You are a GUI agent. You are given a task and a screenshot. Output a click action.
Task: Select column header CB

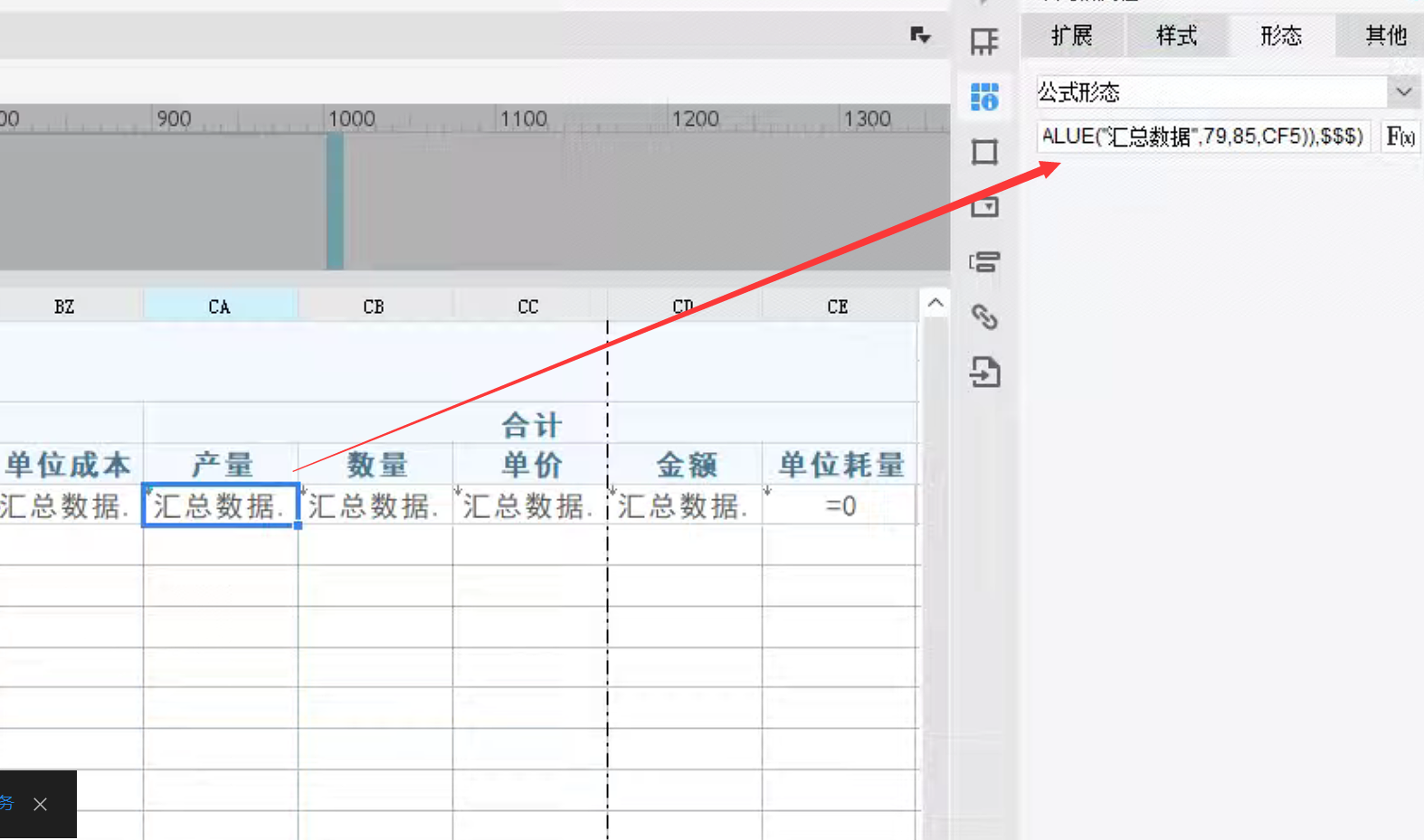pyautogui.click(x=375, y=307)
